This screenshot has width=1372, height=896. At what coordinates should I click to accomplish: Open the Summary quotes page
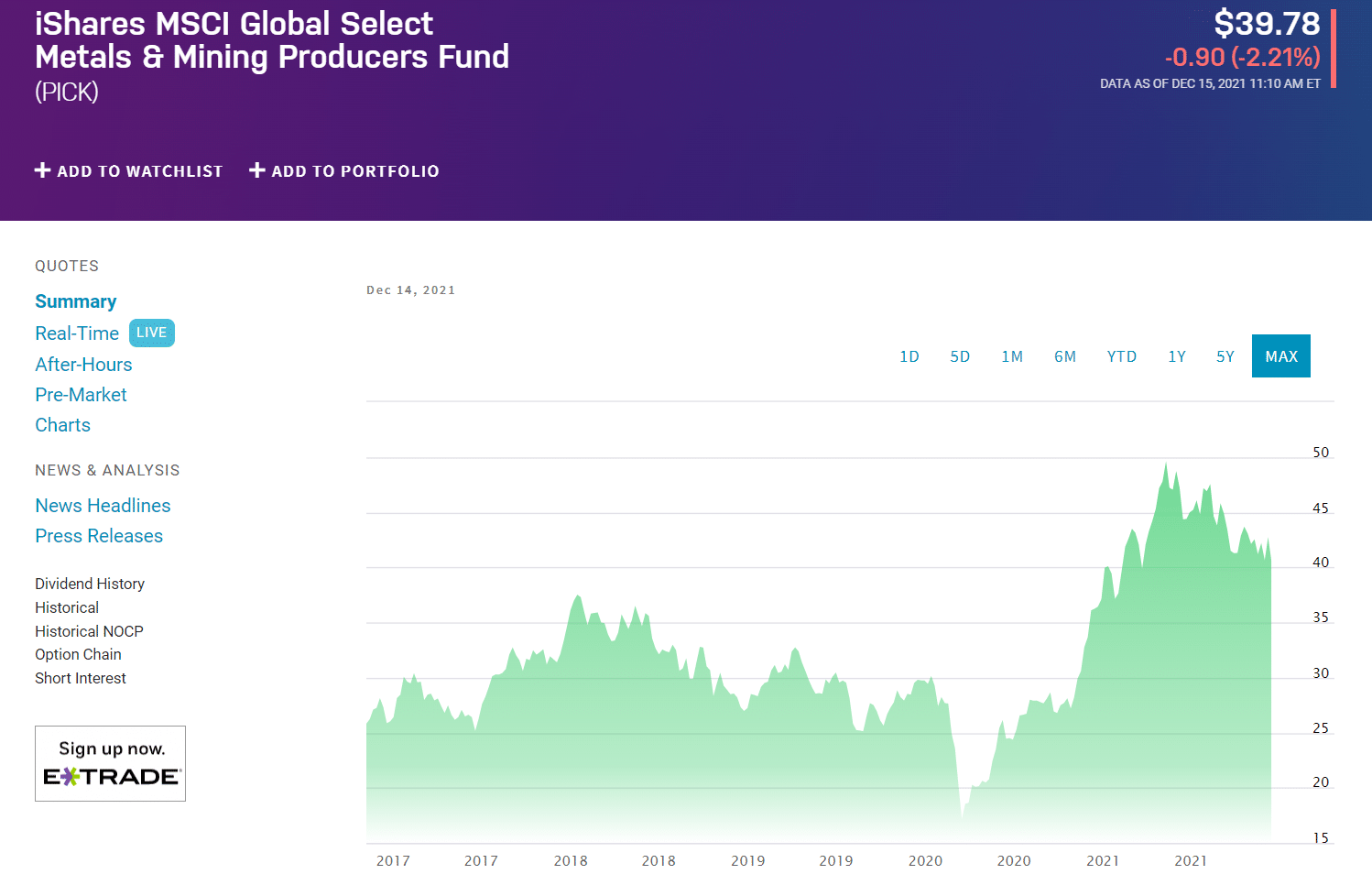click(76, 301)
